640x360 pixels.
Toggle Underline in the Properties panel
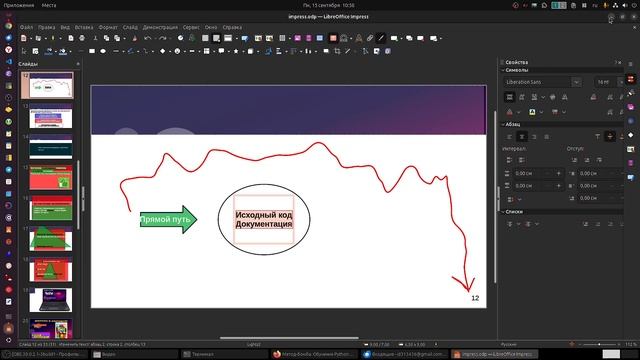click(534, 97)
